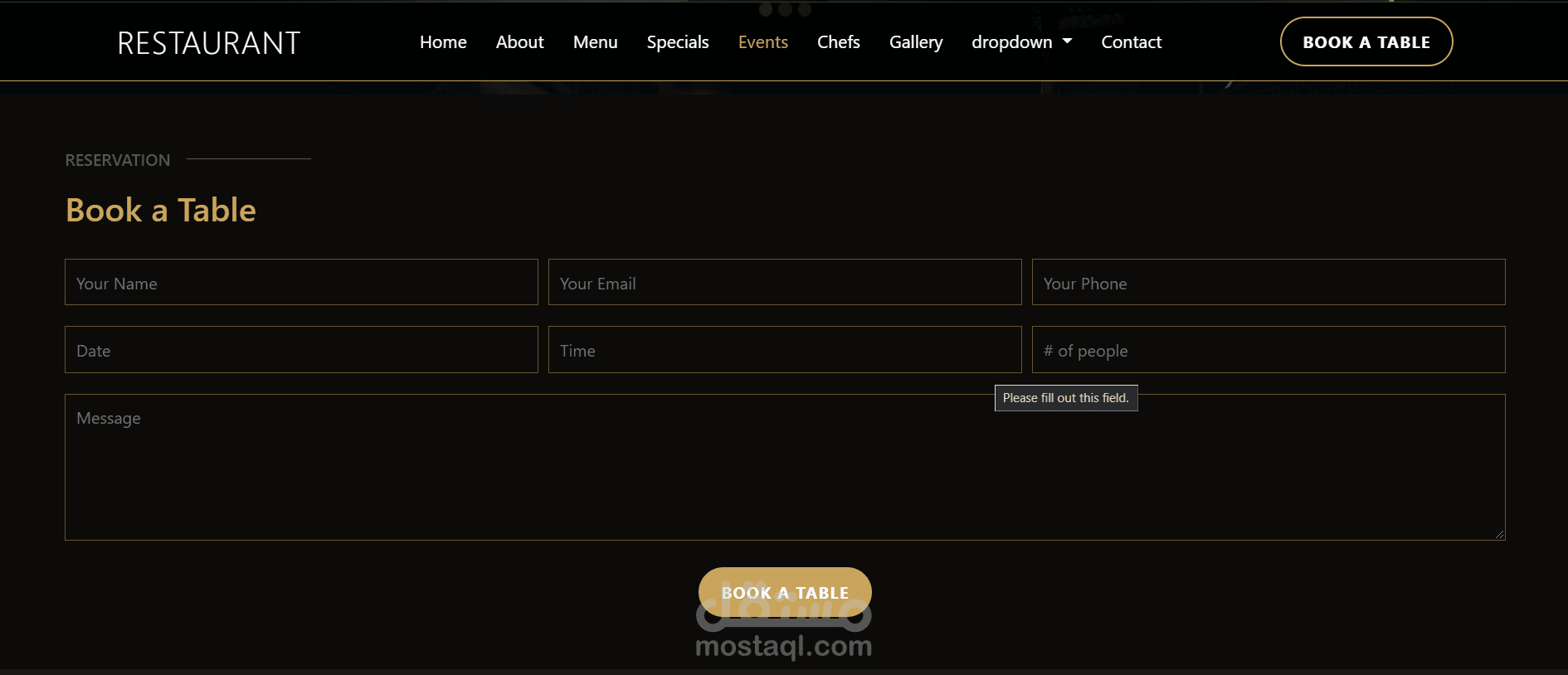Image resolution: width=1568 pixels, height=675 pixels.
Task: Expand the dropdown menu in navbar
Action: 1022,42
